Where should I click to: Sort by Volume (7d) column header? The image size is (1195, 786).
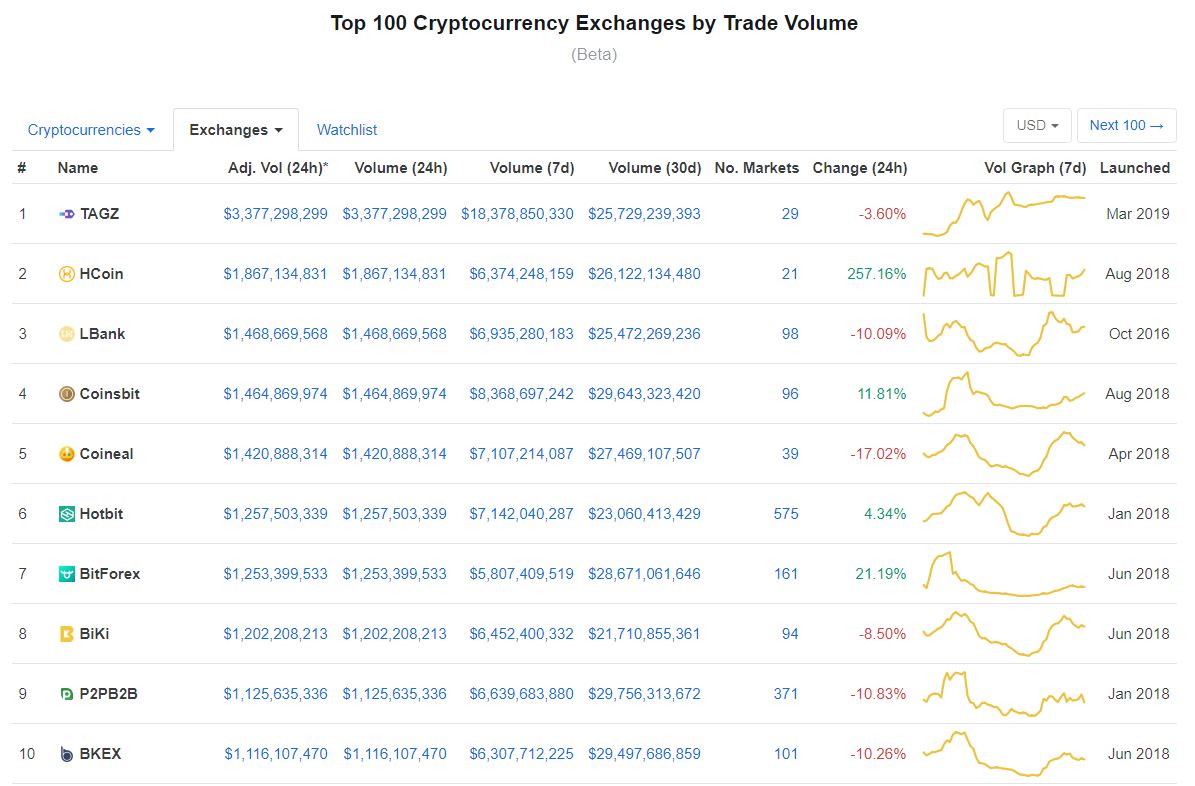click(532, 168)
